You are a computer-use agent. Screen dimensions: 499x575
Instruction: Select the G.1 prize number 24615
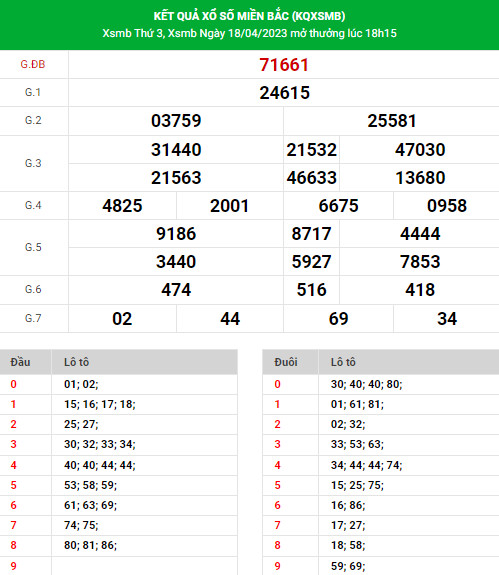(285, 93)
